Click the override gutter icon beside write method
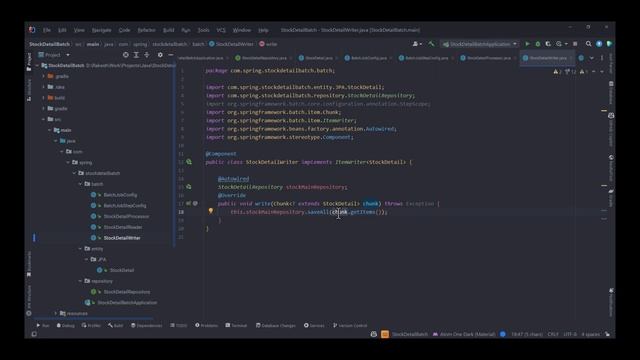 tap(189, 203)
